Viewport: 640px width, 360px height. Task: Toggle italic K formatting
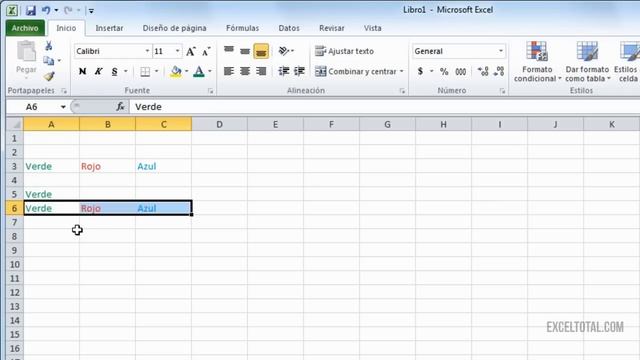click(98, 71)
